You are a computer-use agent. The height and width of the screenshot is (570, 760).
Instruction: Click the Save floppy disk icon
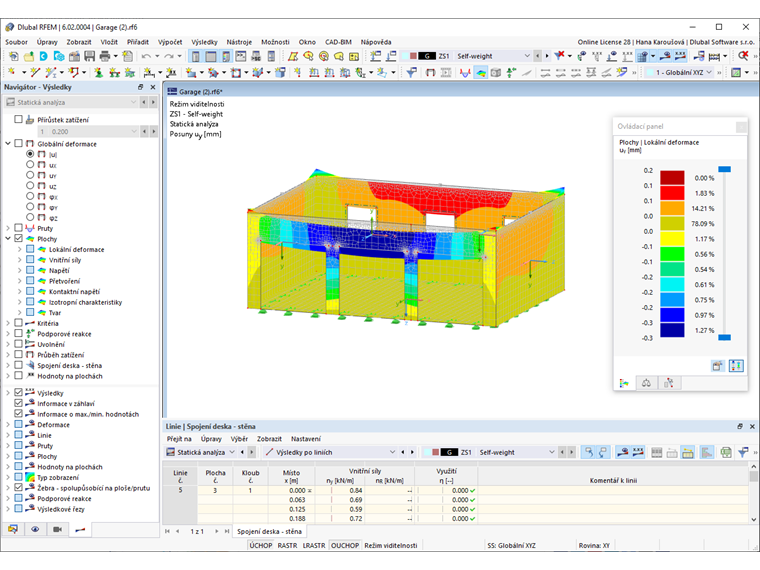(90, 56)
